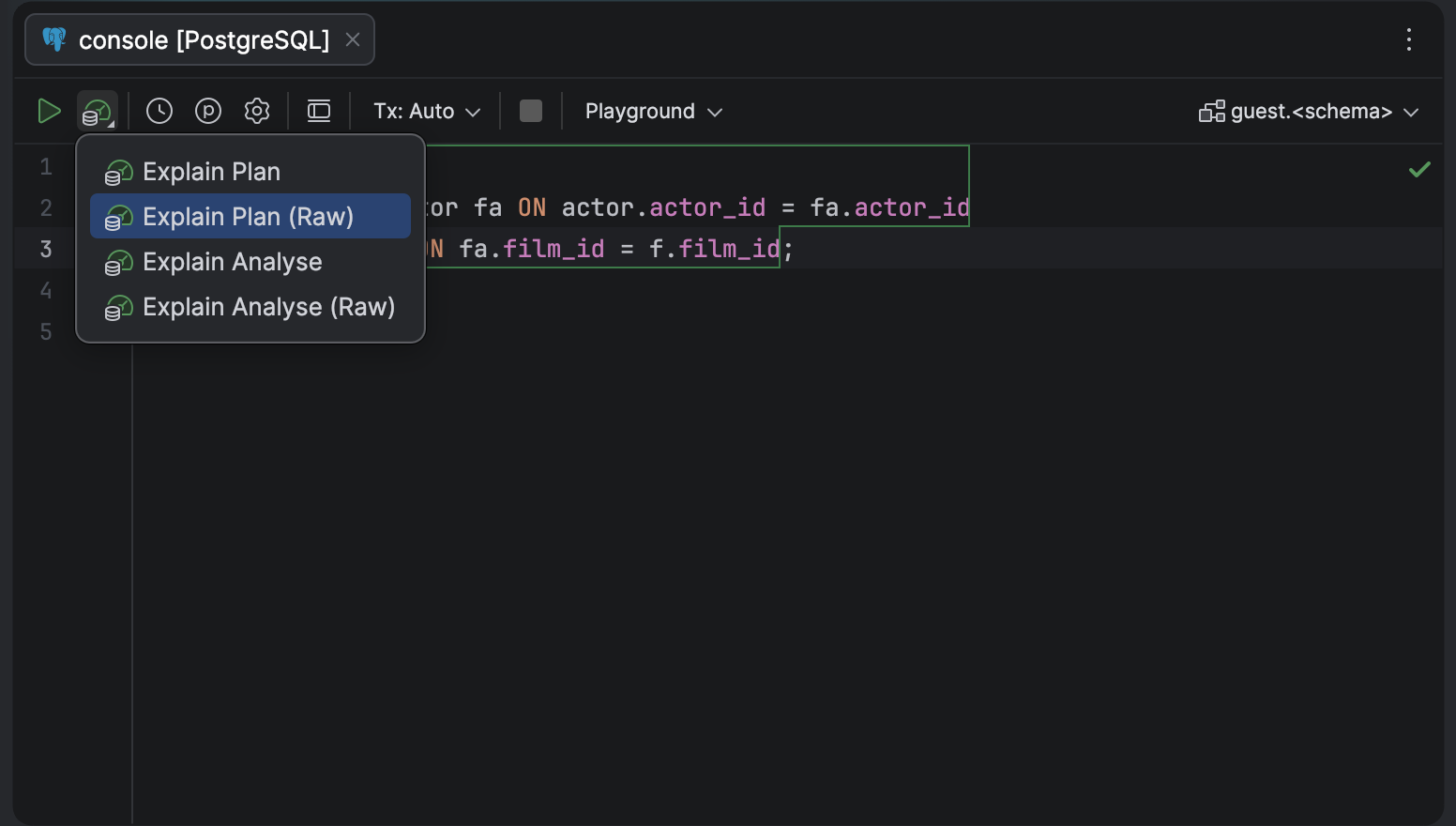Click the stop execution square button
This screenshot has height=826, width=1456.
[x=531, y=111]
